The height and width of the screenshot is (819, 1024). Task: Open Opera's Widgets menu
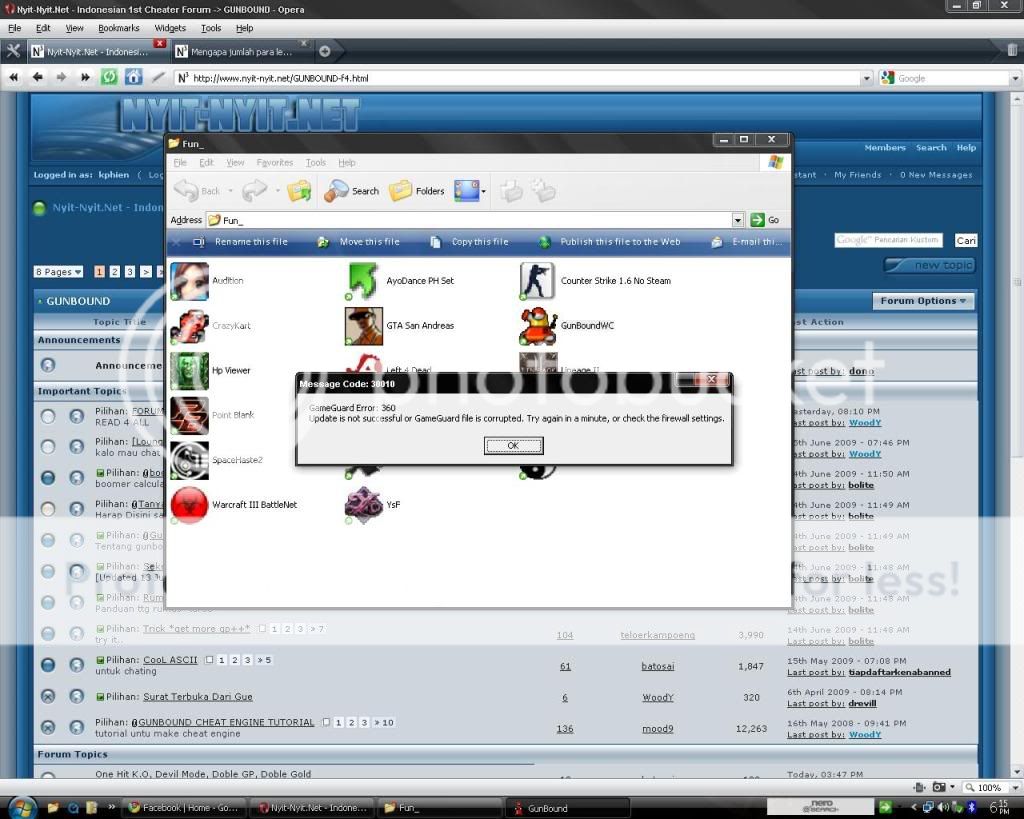click(x=170, y=28)
